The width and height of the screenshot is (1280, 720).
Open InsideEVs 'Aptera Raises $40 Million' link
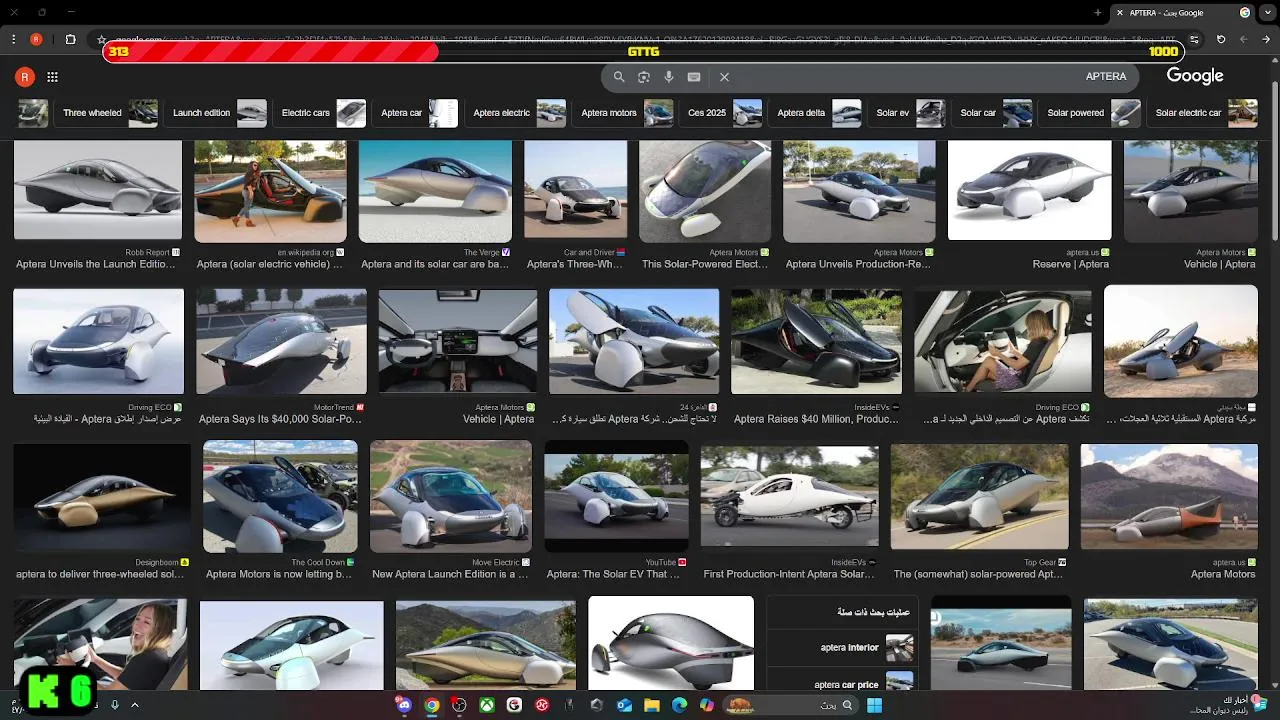coord(816,419)
